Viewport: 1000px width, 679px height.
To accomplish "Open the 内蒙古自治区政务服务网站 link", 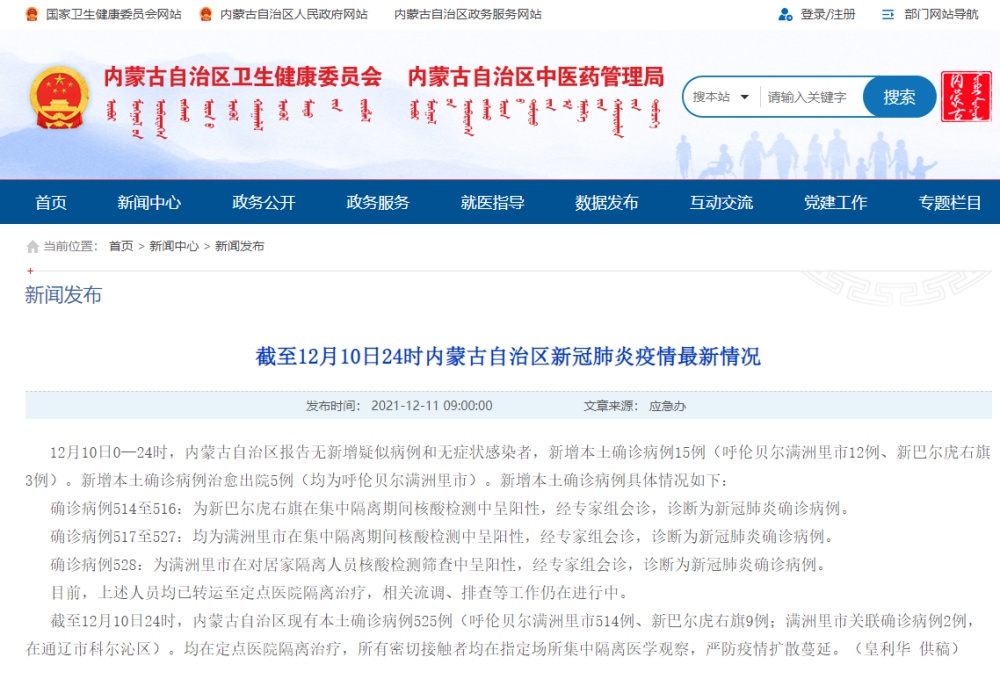I will 468,14.
